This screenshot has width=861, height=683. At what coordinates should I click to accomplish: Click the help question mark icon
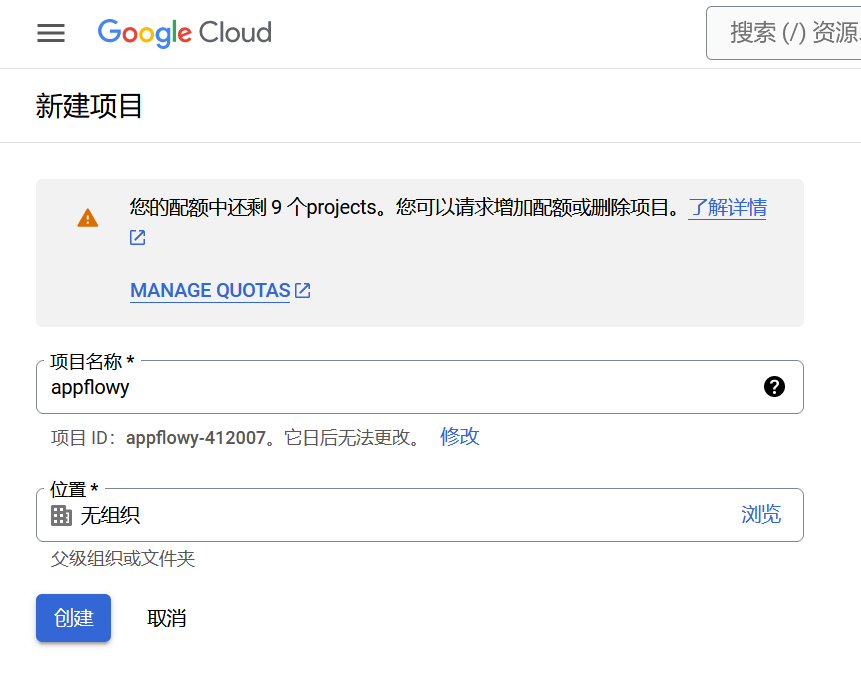(774, 387)
